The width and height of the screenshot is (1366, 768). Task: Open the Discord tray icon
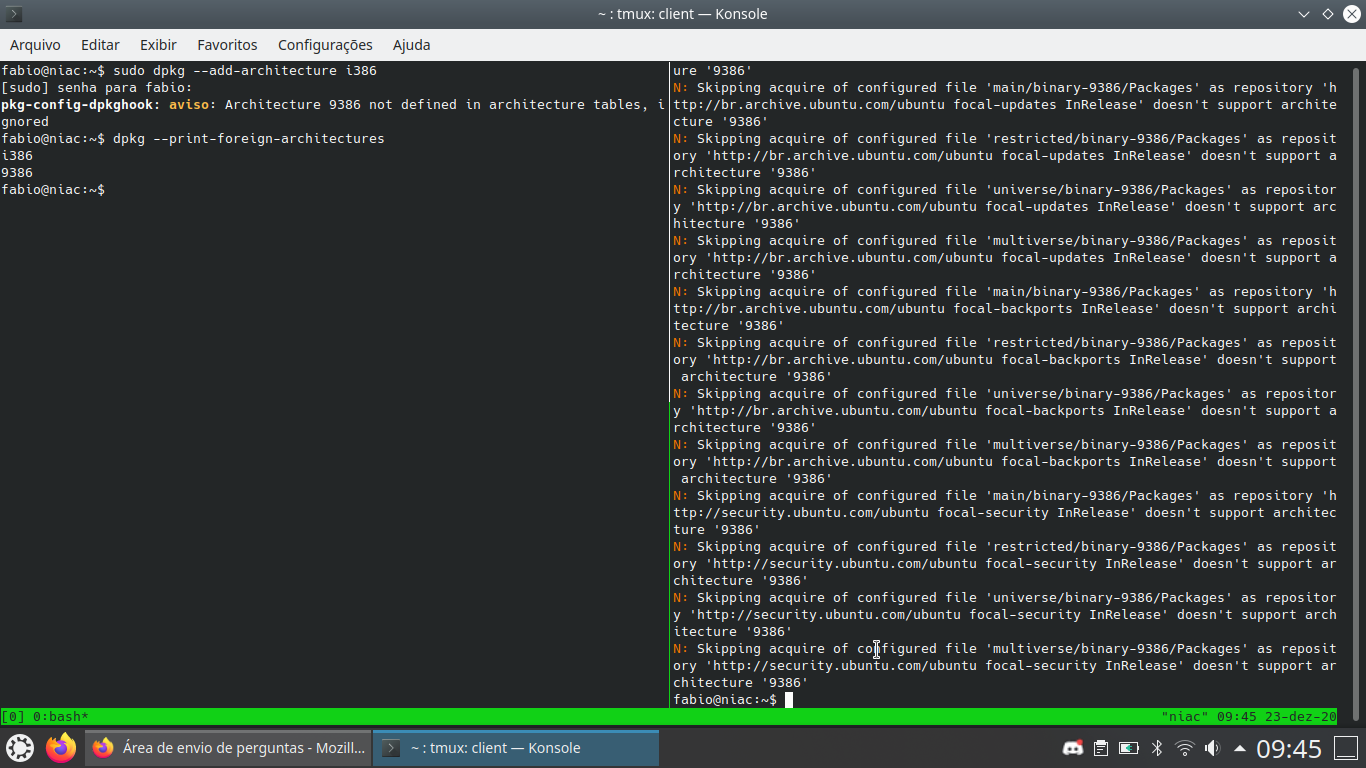point(1072,748)
